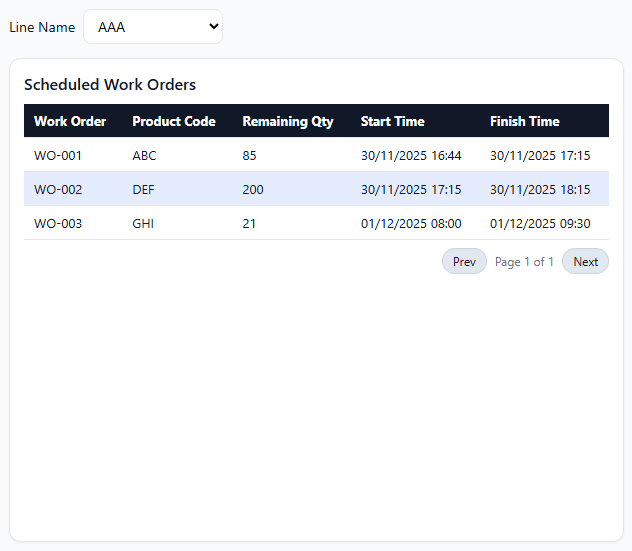Select the WO-003 work order cell
The width and height of the screenshot is (632, 551).
(x=58, y=224)
